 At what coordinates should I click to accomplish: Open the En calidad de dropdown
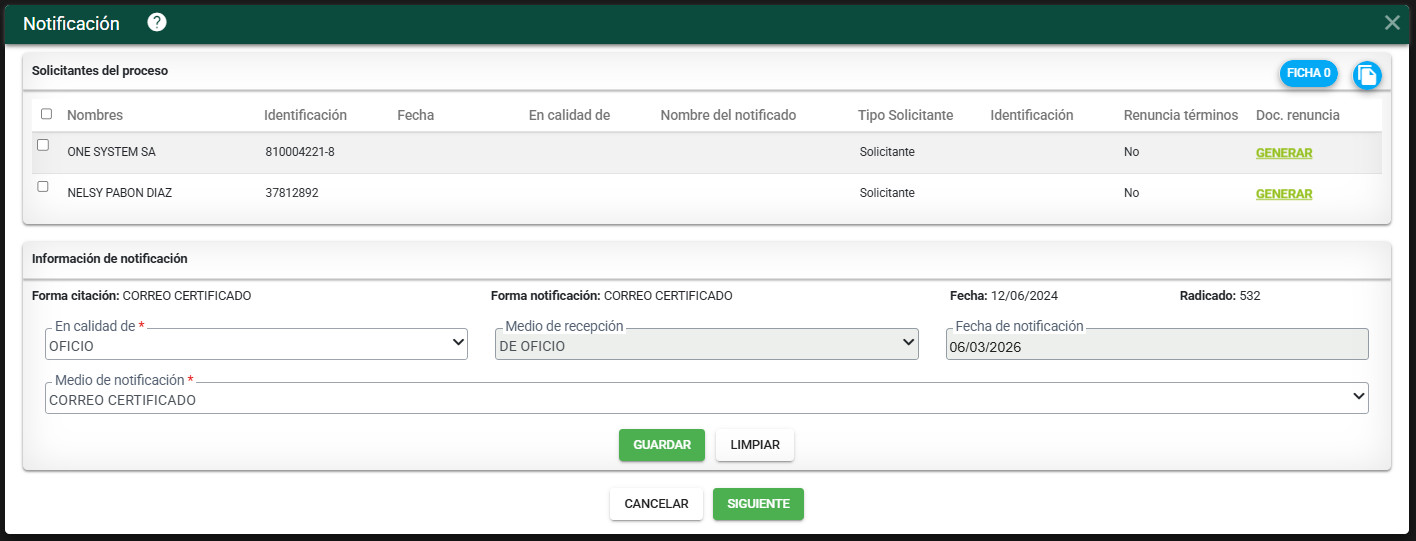tap(256, 344)
